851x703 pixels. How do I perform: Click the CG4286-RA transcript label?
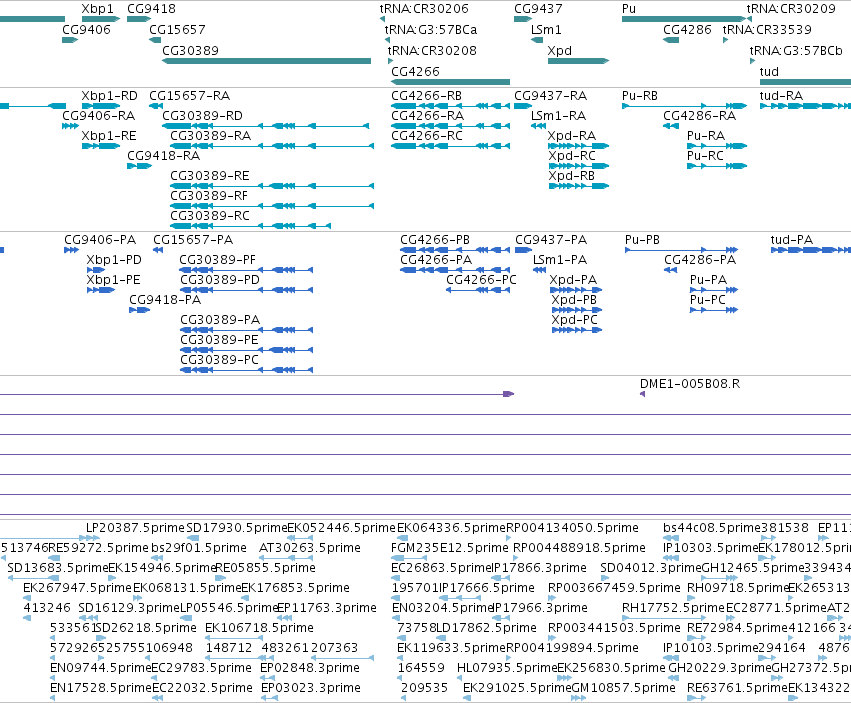pos(700,116)
